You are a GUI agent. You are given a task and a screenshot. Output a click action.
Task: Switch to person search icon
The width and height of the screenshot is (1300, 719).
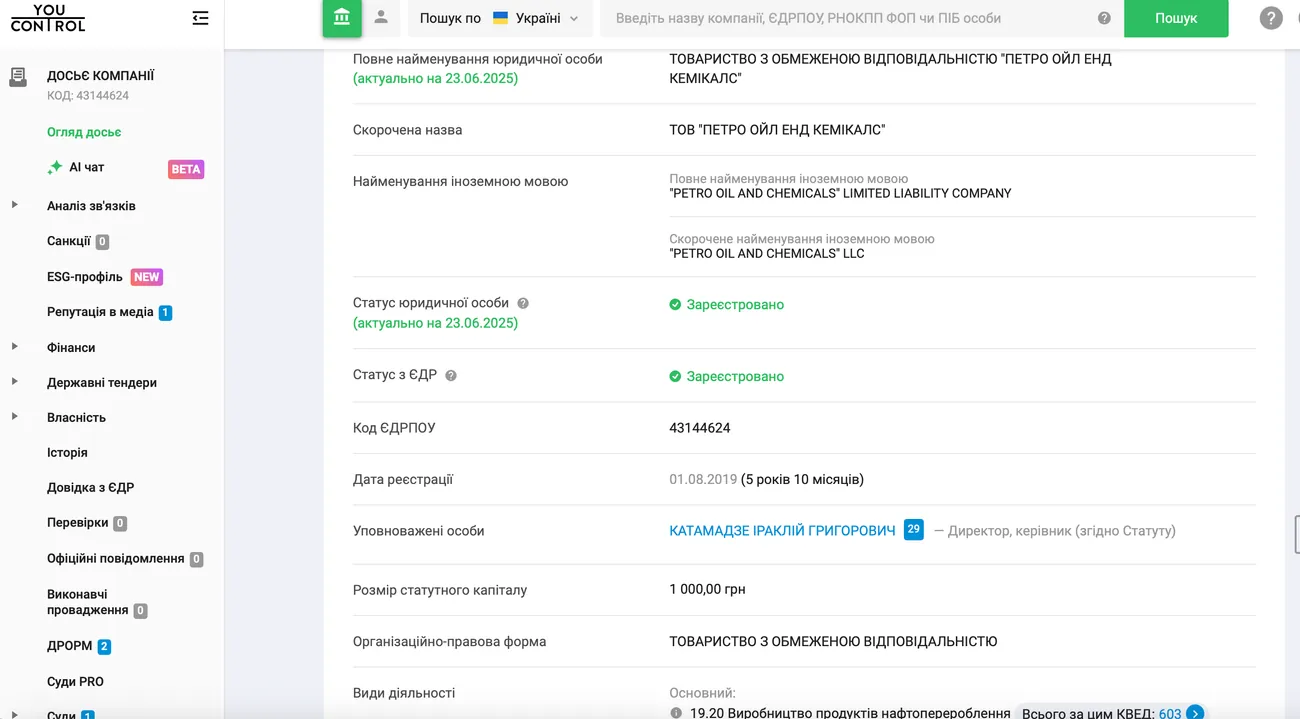[381, 18]
